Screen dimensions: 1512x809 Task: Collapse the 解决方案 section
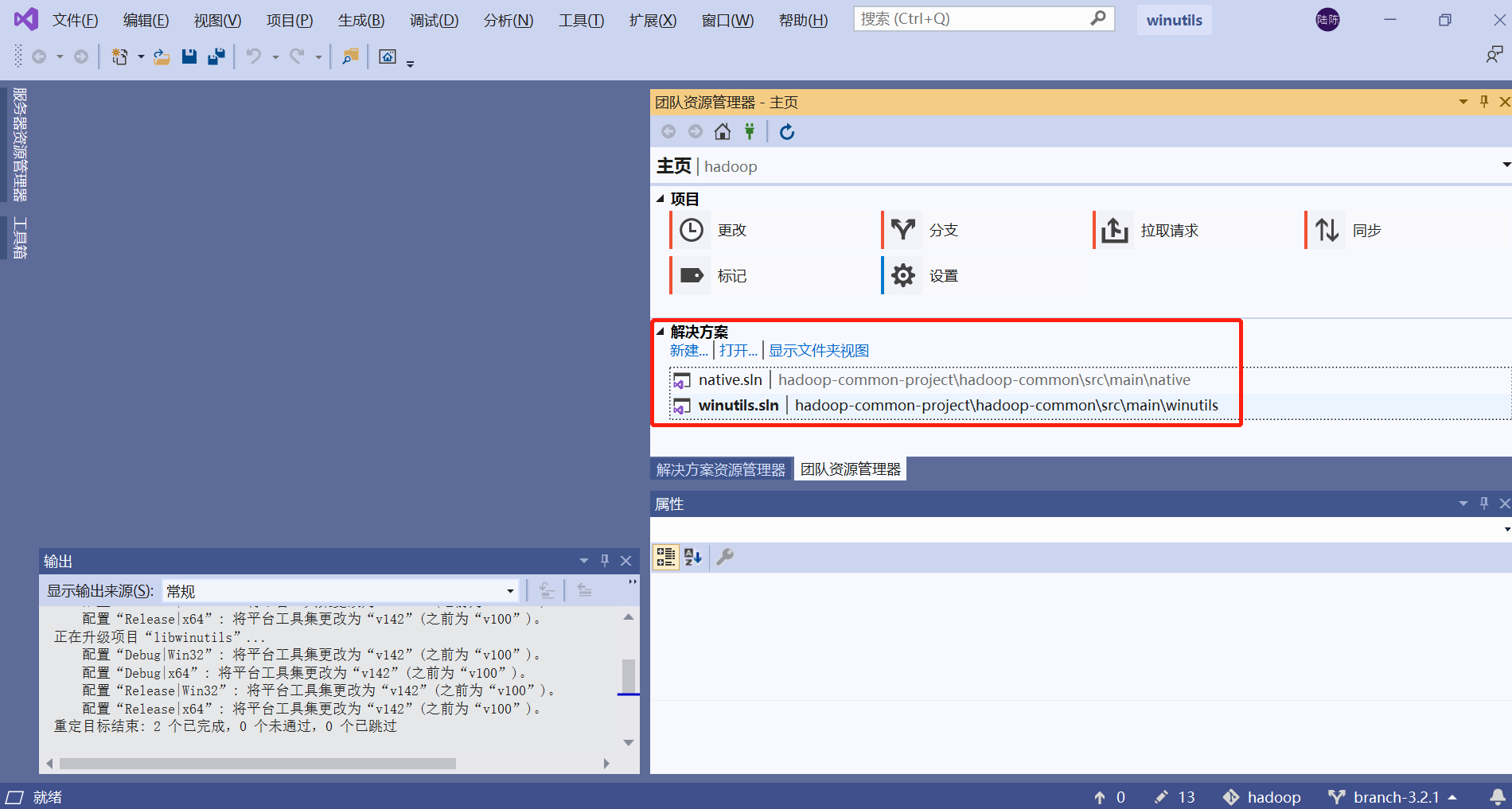pyautogui.click(x=660, y=332)
